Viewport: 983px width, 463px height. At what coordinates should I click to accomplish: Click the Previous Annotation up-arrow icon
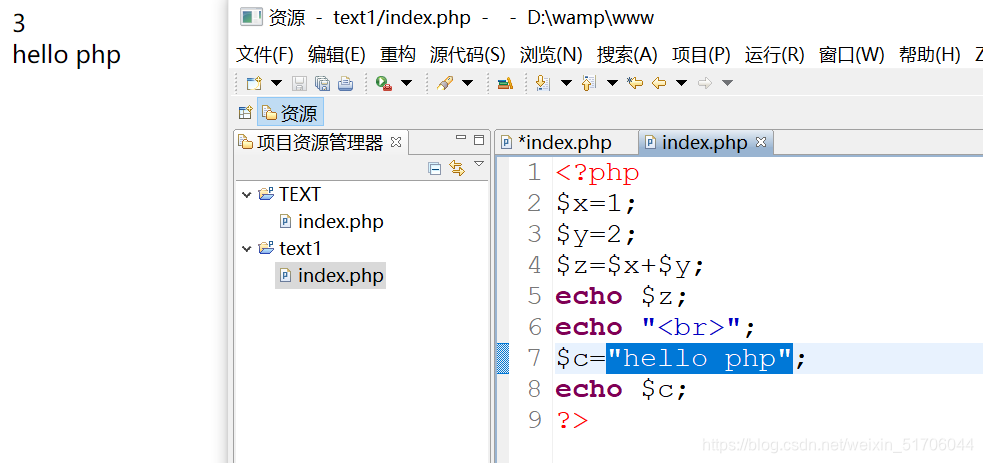589,83
